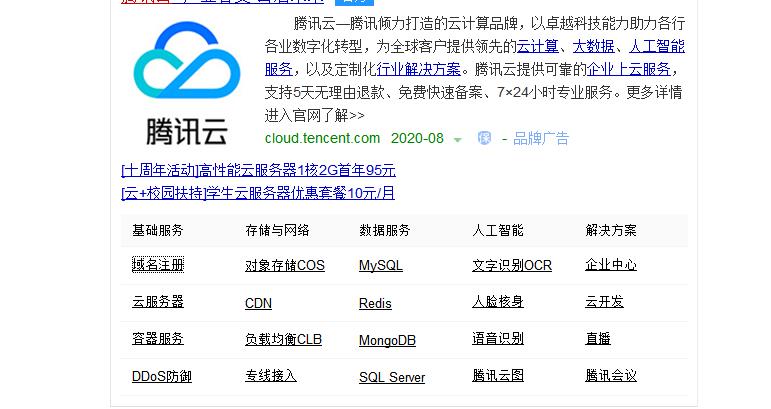Select the 域名注册 link
771x409 pixels.
click(158, 265)
